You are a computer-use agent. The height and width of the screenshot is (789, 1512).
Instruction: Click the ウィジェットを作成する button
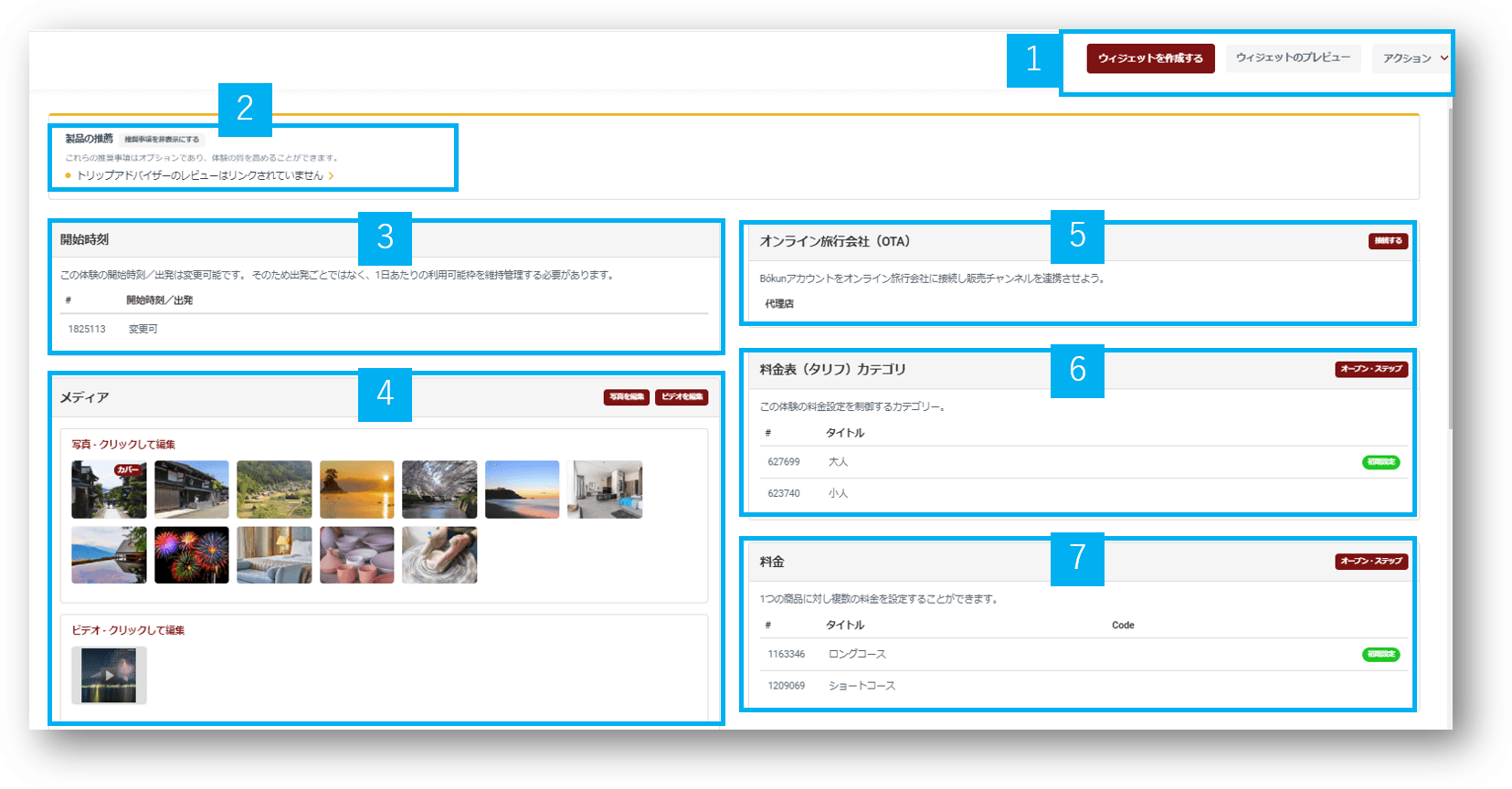(x=1150, y=58)
